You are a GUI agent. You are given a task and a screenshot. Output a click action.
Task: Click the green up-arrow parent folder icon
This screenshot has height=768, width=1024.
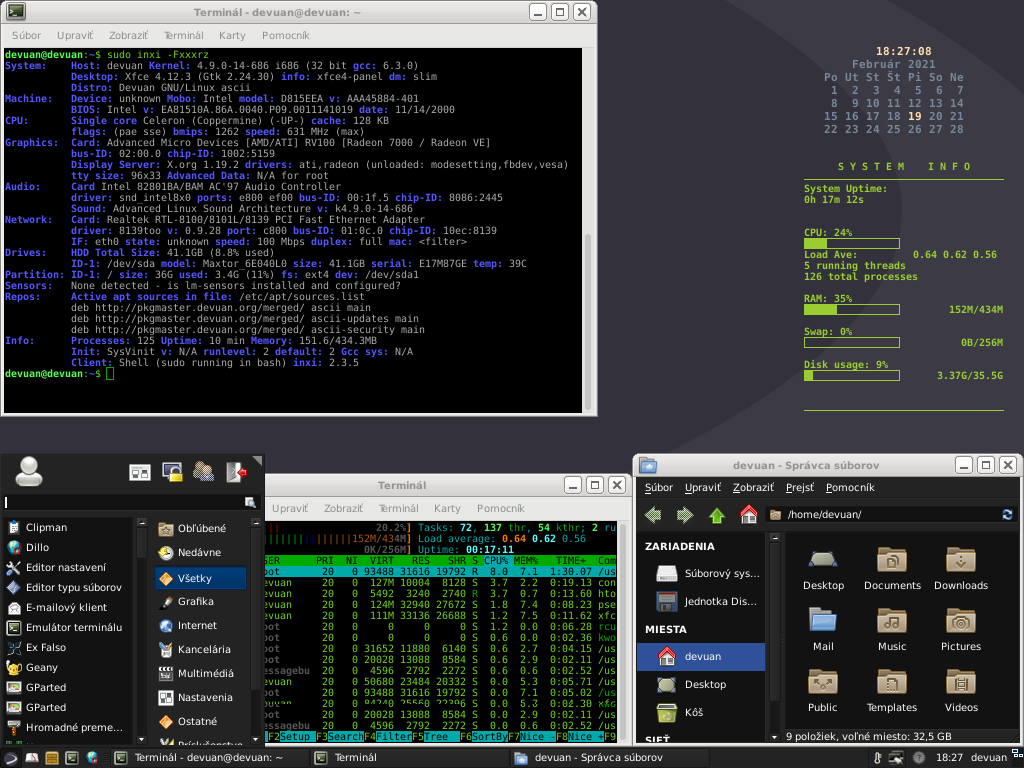pos(716,515)
